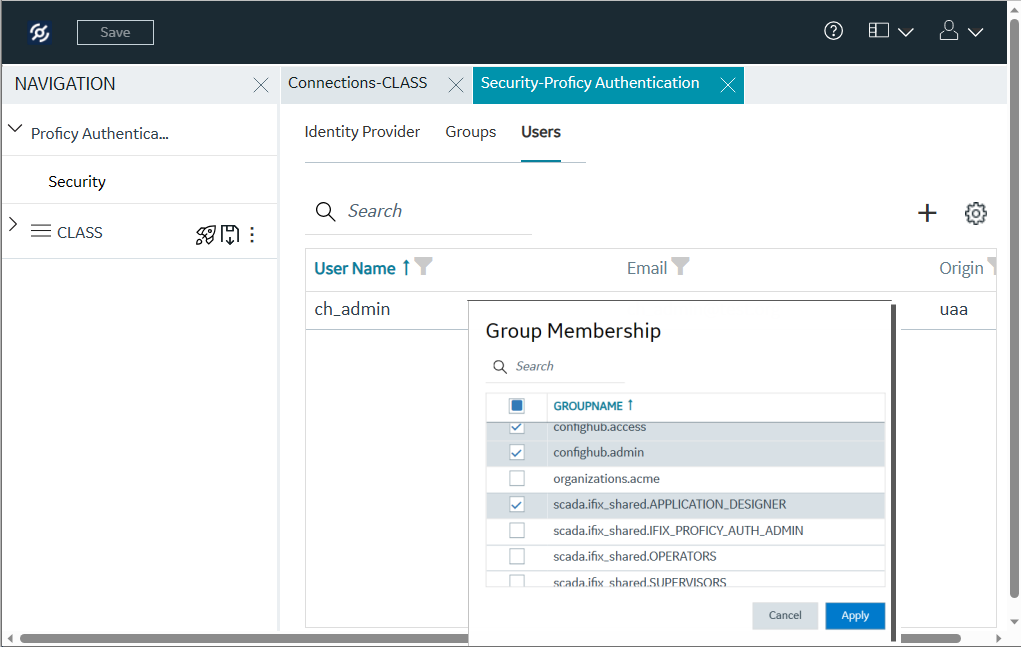Apply the Group Membership changes
The height and width of the screenshot is (647, 1021).
(x=855, y=616)
